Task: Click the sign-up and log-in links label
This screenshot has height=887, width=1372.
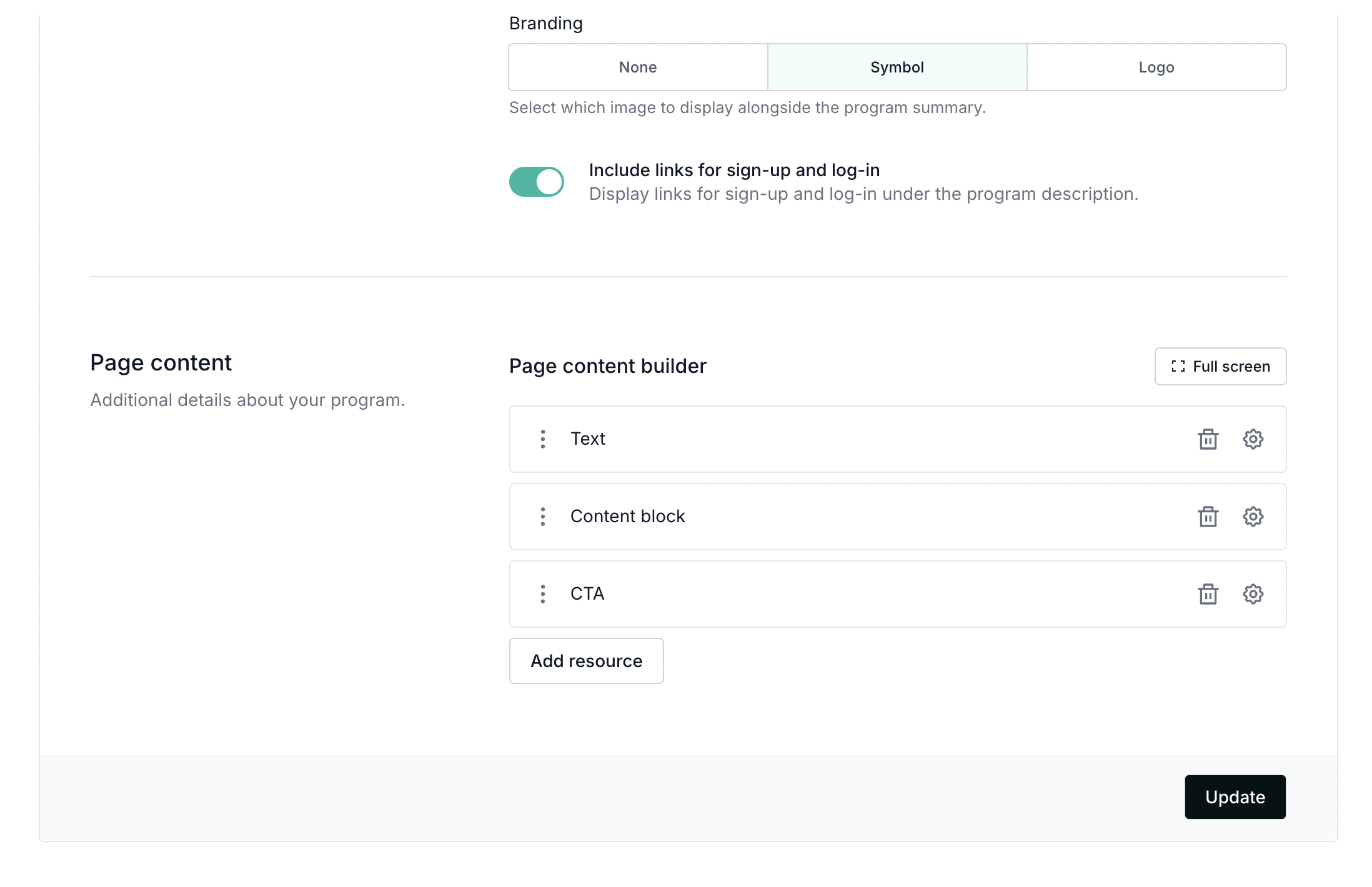Action: click(x=734, y=171)
